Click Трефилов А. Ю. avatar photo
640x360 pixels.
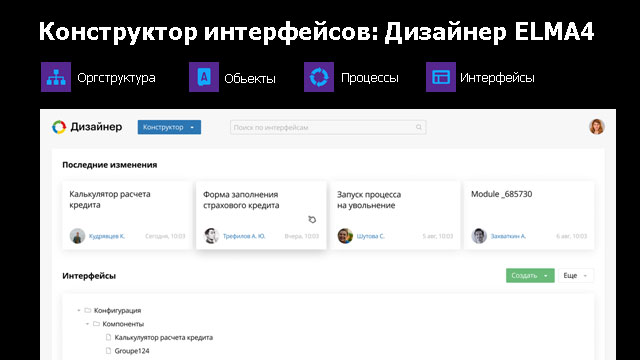(211, 236)
